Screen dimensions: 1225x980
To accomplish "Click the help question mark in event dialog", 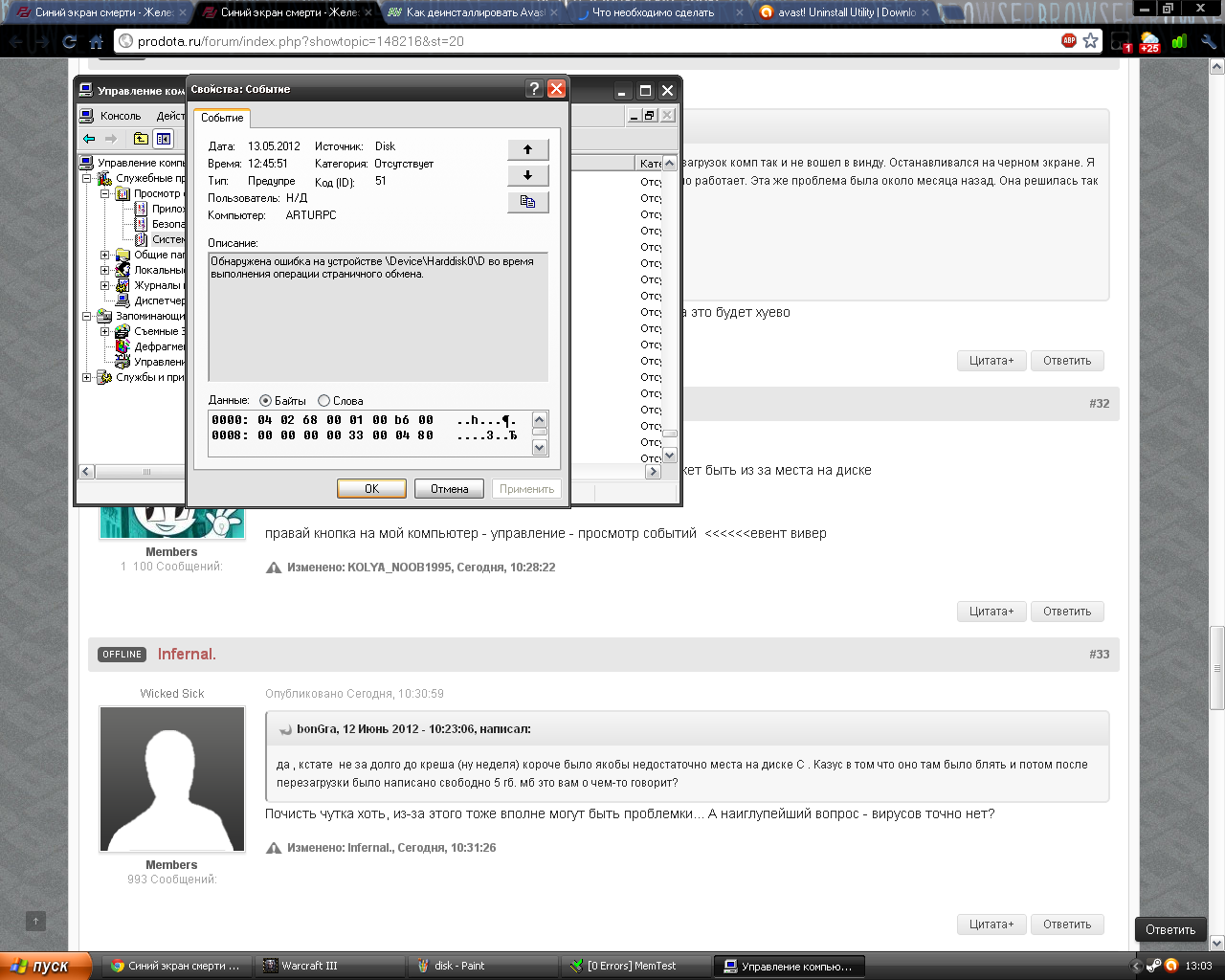I will pyautogui.click(x=535, y=89).
